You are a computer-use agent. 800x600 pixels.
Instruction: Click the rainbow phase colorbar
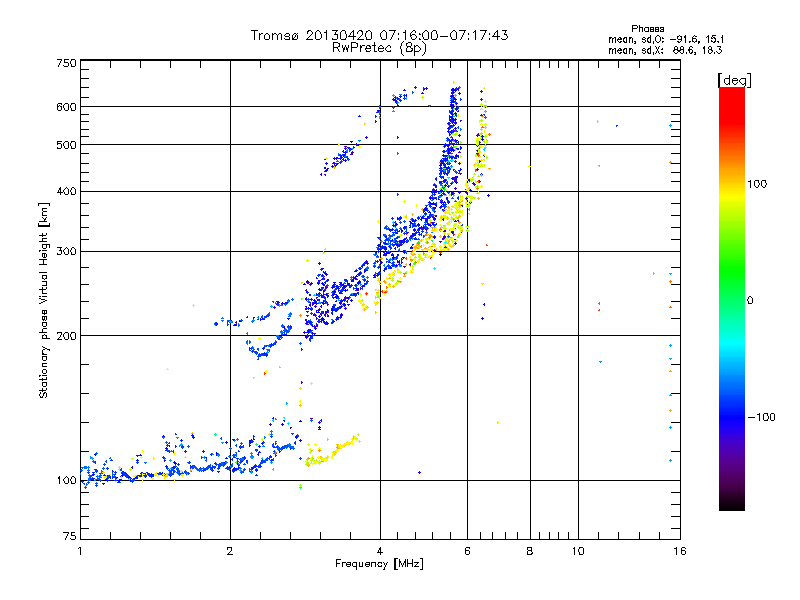[x=732, y=298]
